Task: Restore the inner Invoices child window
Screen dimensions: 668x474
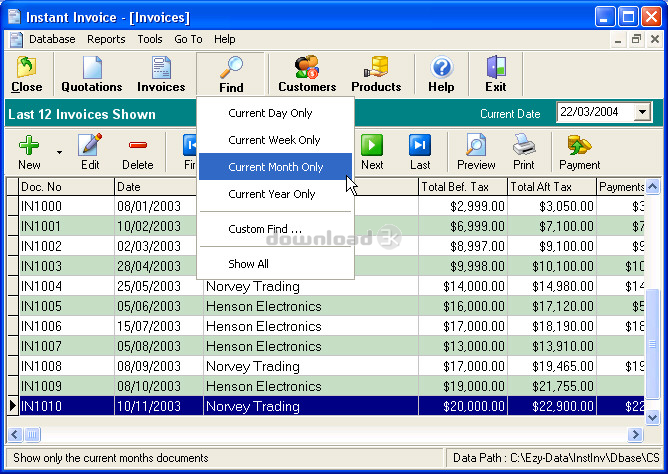Action: point(636,40)
